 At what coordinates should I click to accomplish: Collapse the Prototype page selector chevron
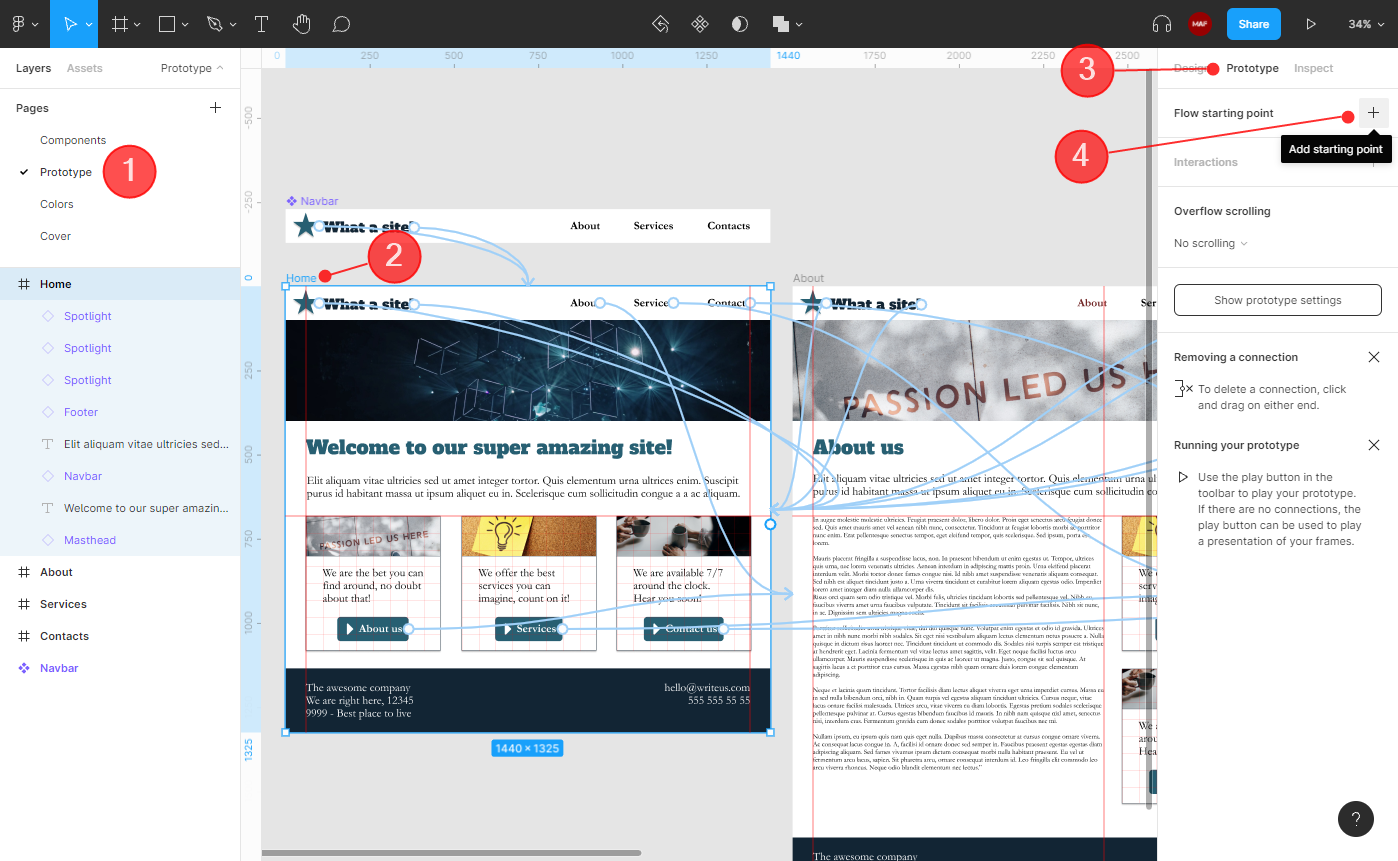220,68
